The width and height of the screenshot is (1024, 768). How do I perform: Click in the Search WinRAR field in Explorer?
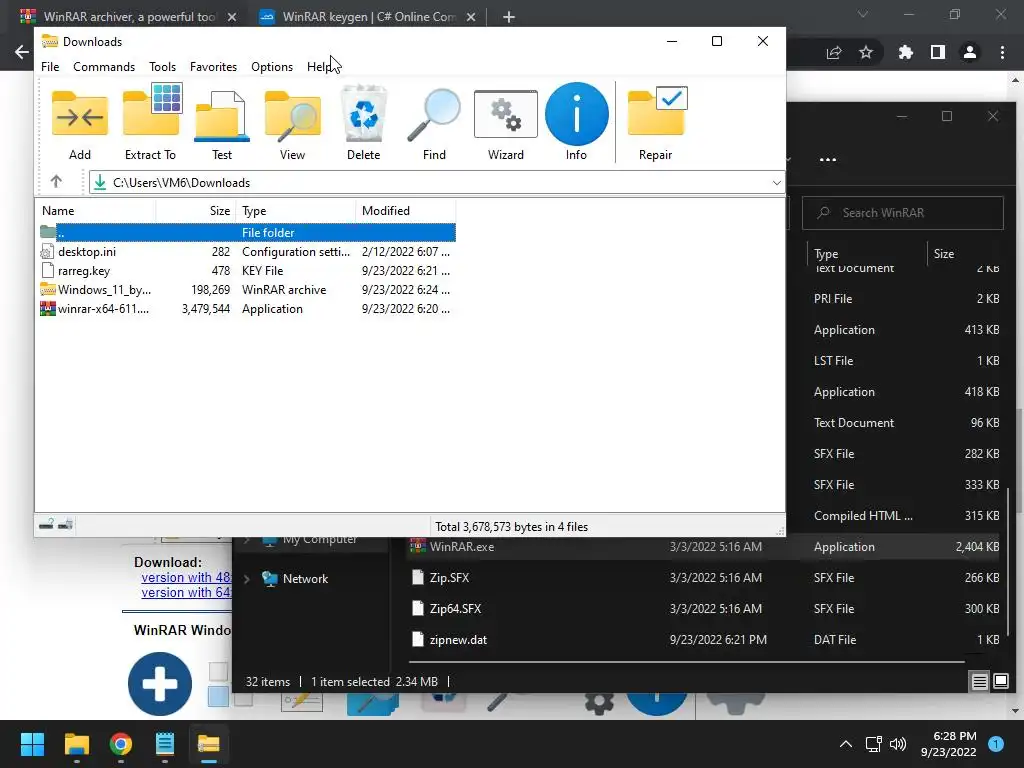tap(903, 213)
